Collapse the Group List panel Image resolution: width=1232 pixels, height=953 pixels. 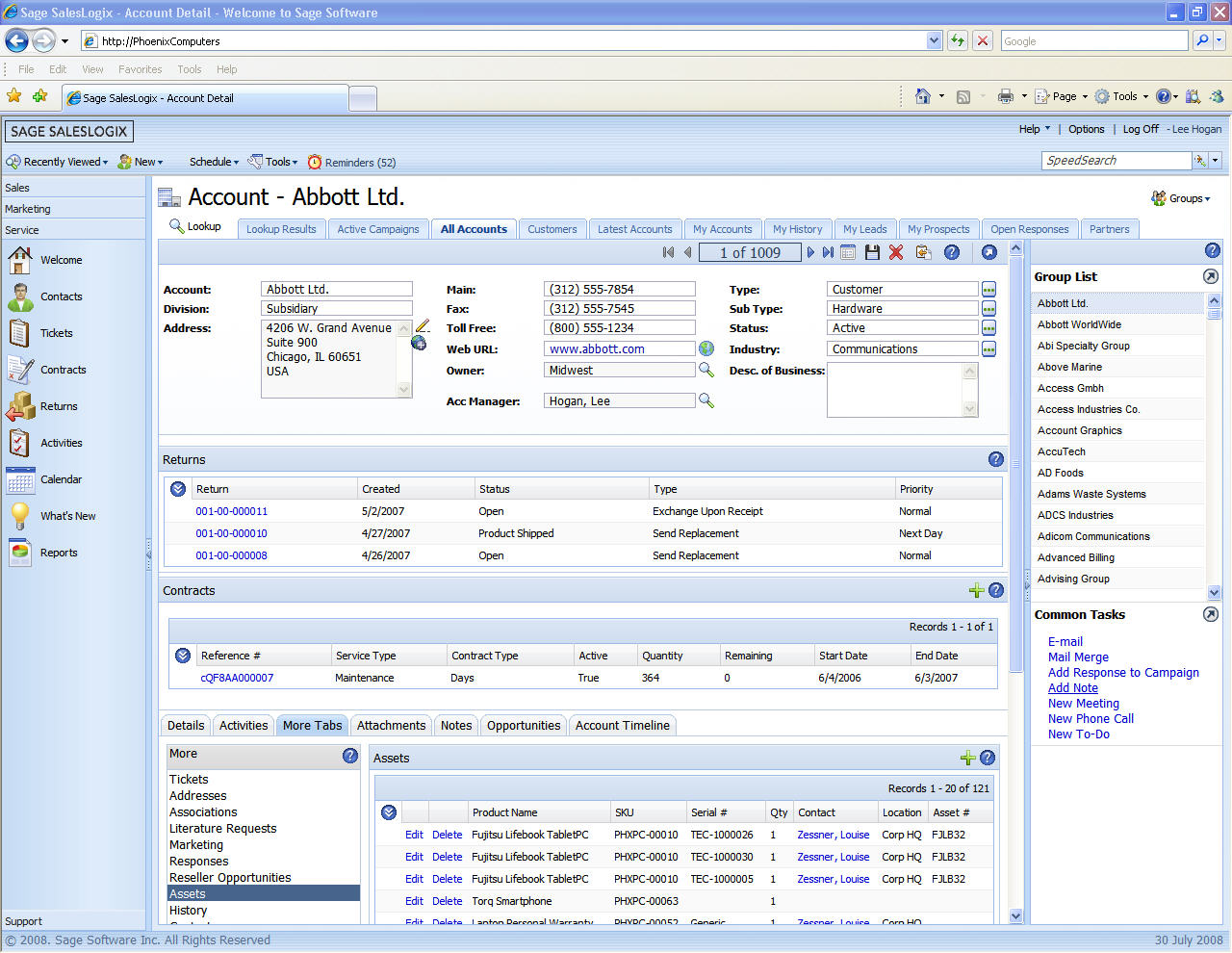(x=1211, y=276)
